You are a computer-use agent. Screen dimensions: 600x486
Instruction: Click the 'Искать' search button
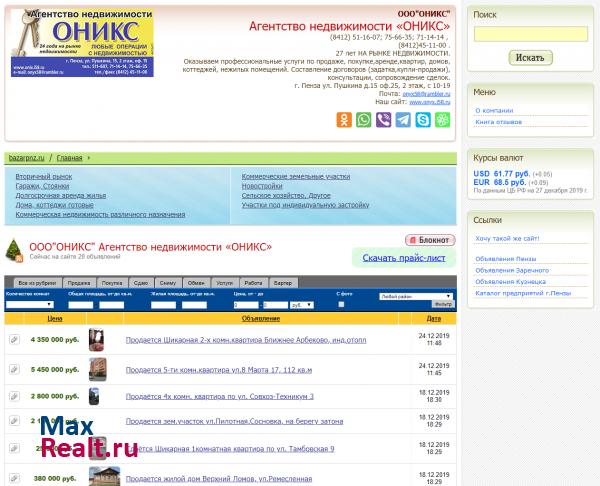pyautogui.click(x=530, y=58)
